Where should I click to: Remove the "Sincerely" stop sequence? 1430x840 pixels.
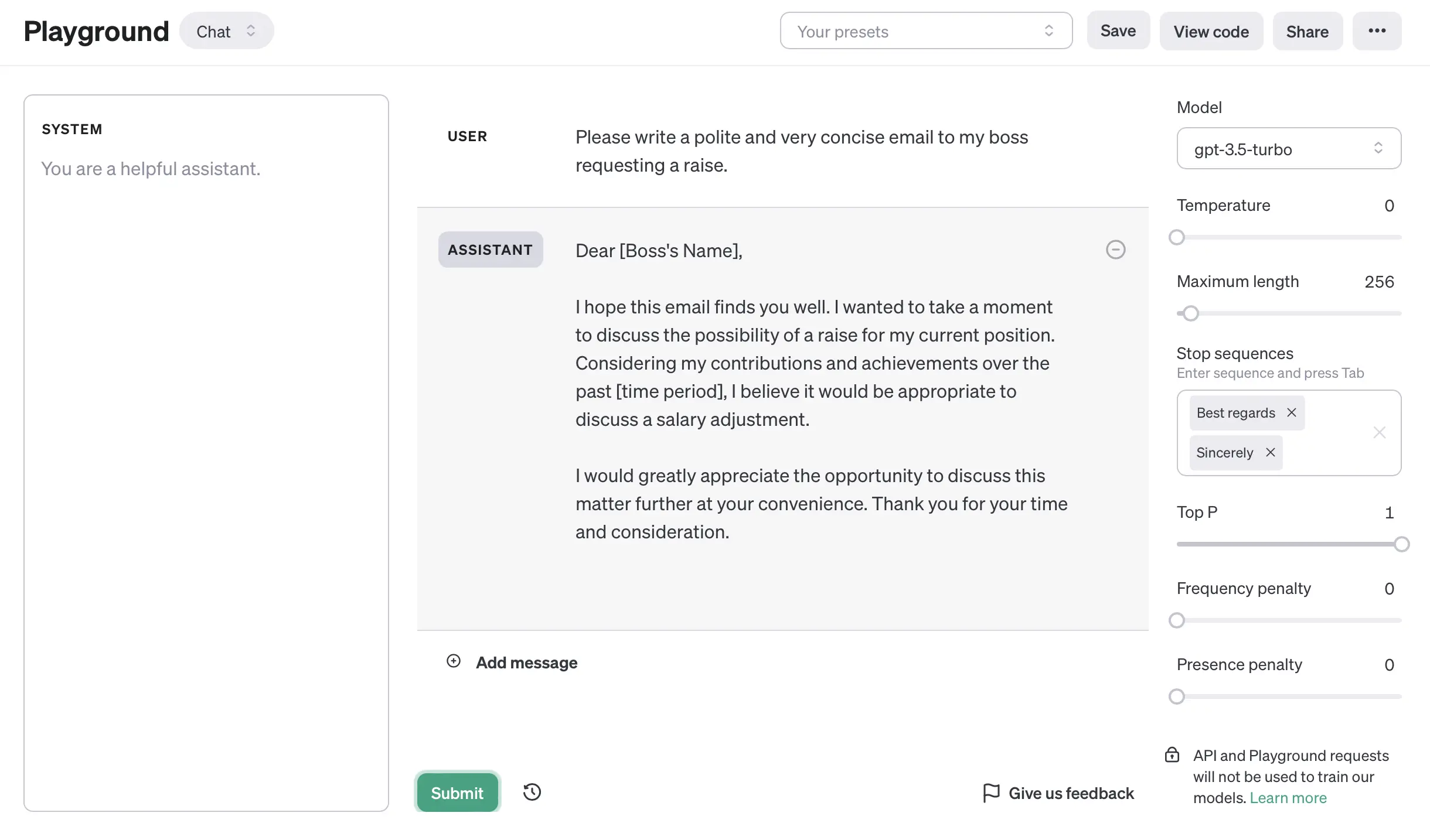1271,452
